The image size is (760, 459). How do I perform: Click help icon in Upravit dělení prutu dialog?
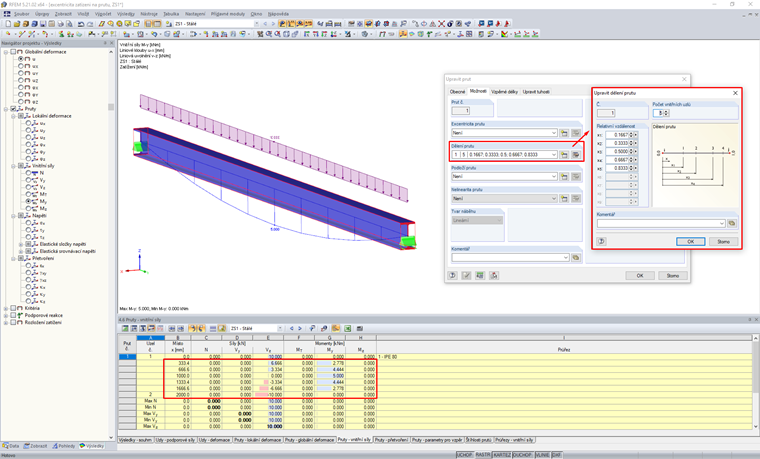[602, 241]
